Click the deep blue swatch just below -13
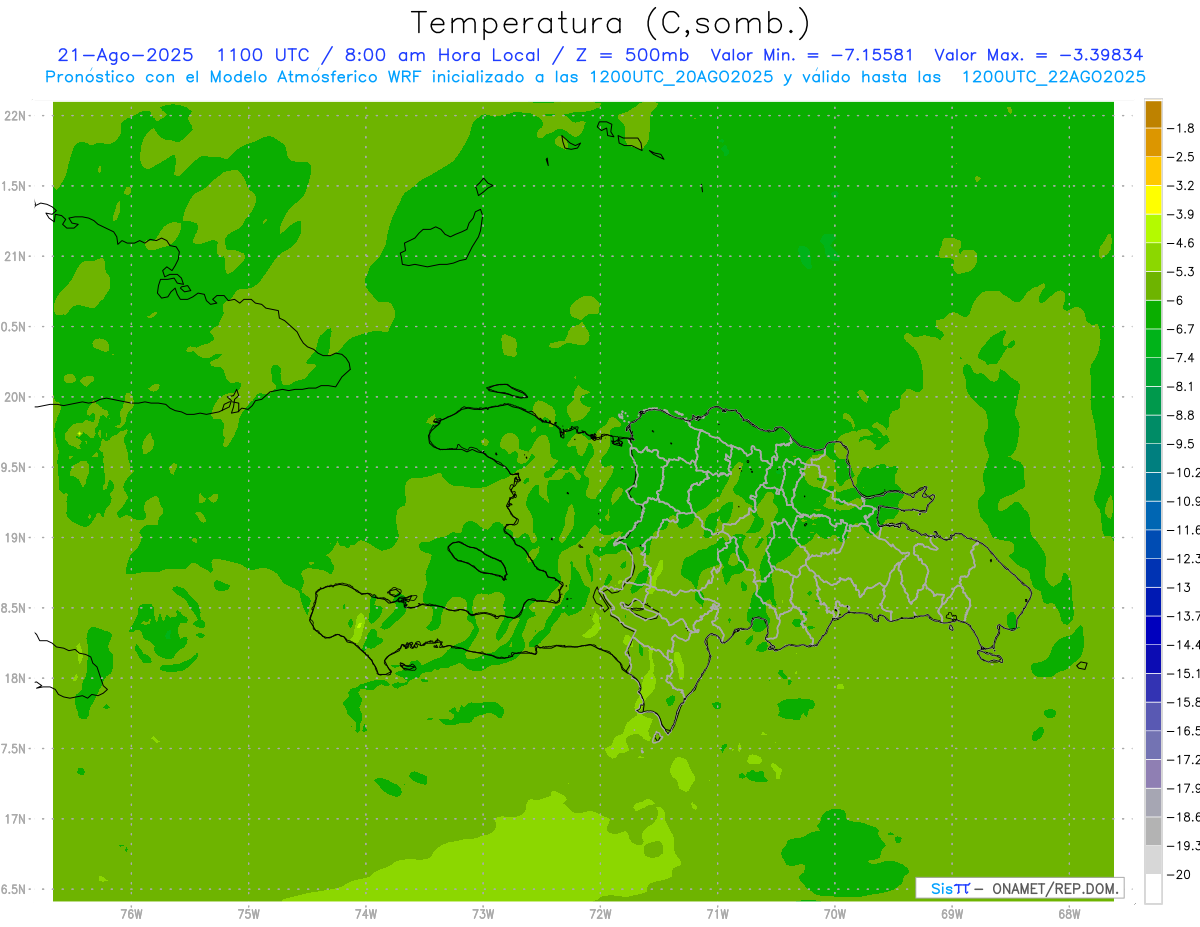Viewport: 1200px width, 927px height. click(1153, 601)
